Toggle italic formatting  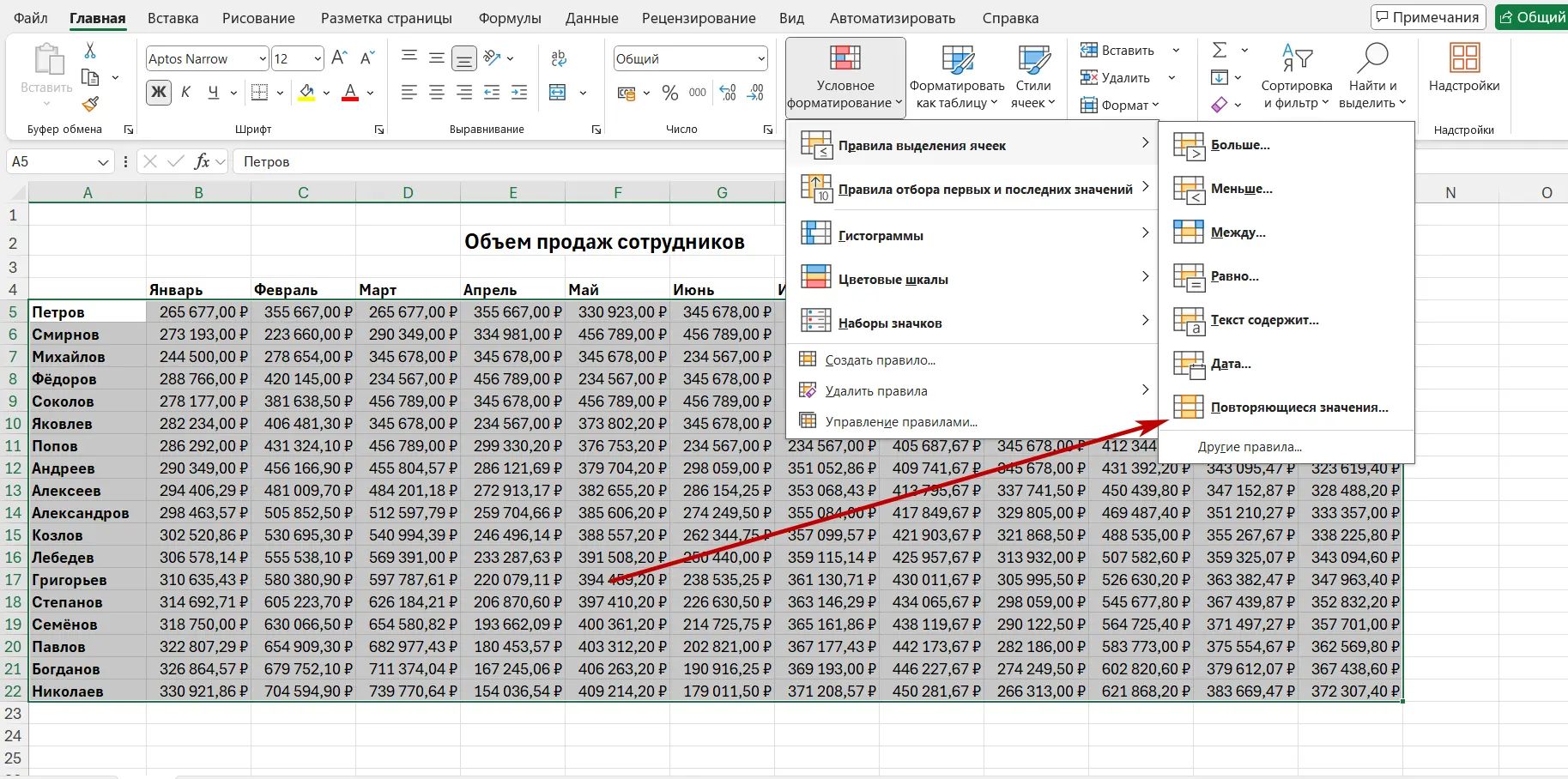pyautogui.click(x=185, y=92)
